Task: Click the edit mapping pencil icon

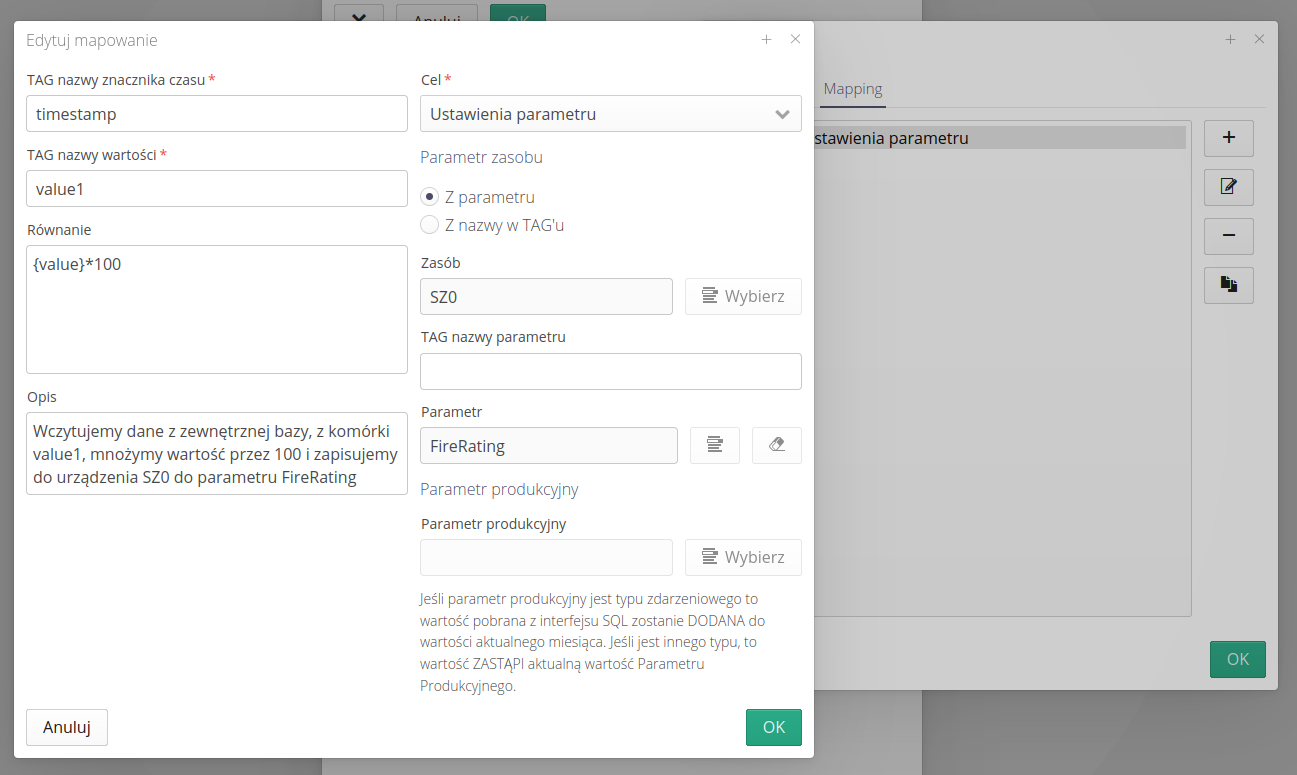Action: coord(1228,187)
